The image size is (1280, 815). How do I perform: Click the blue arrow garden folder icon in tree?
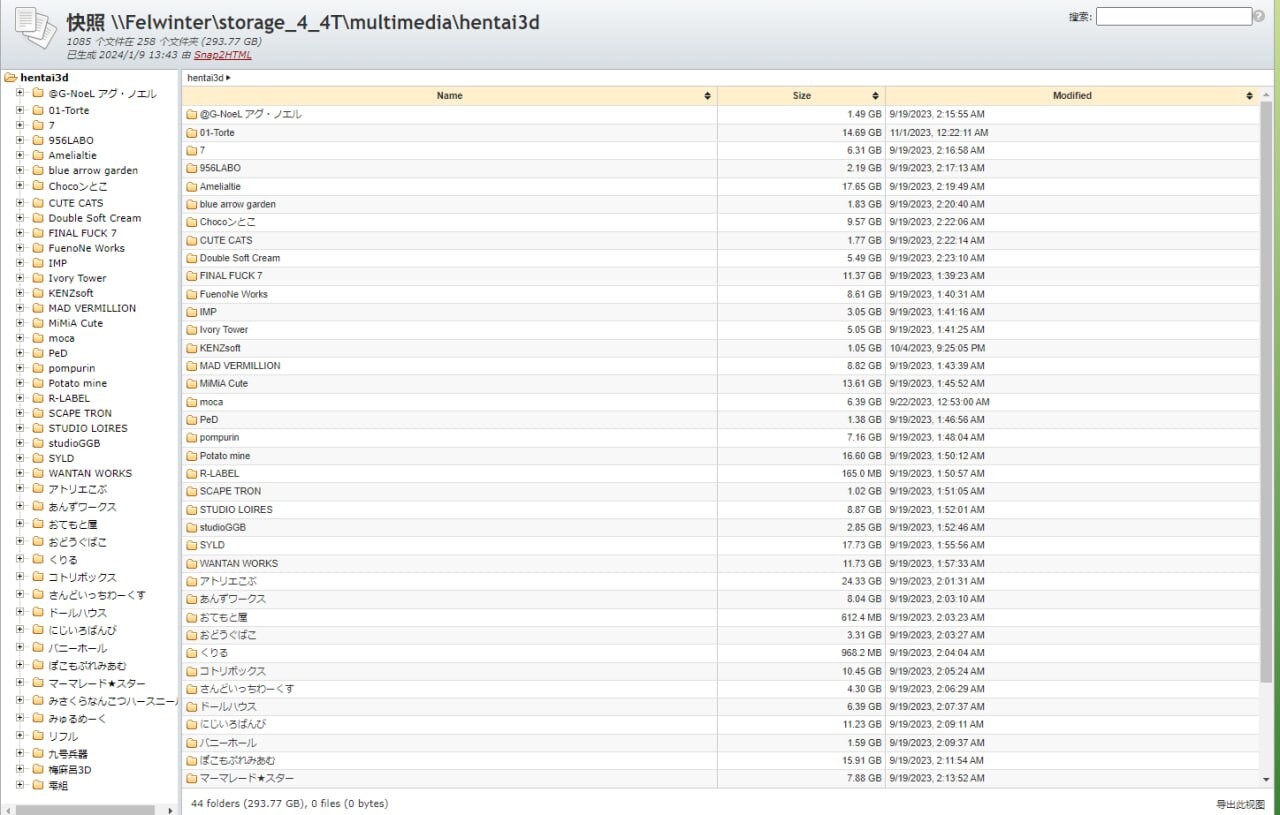click(38, 171)
